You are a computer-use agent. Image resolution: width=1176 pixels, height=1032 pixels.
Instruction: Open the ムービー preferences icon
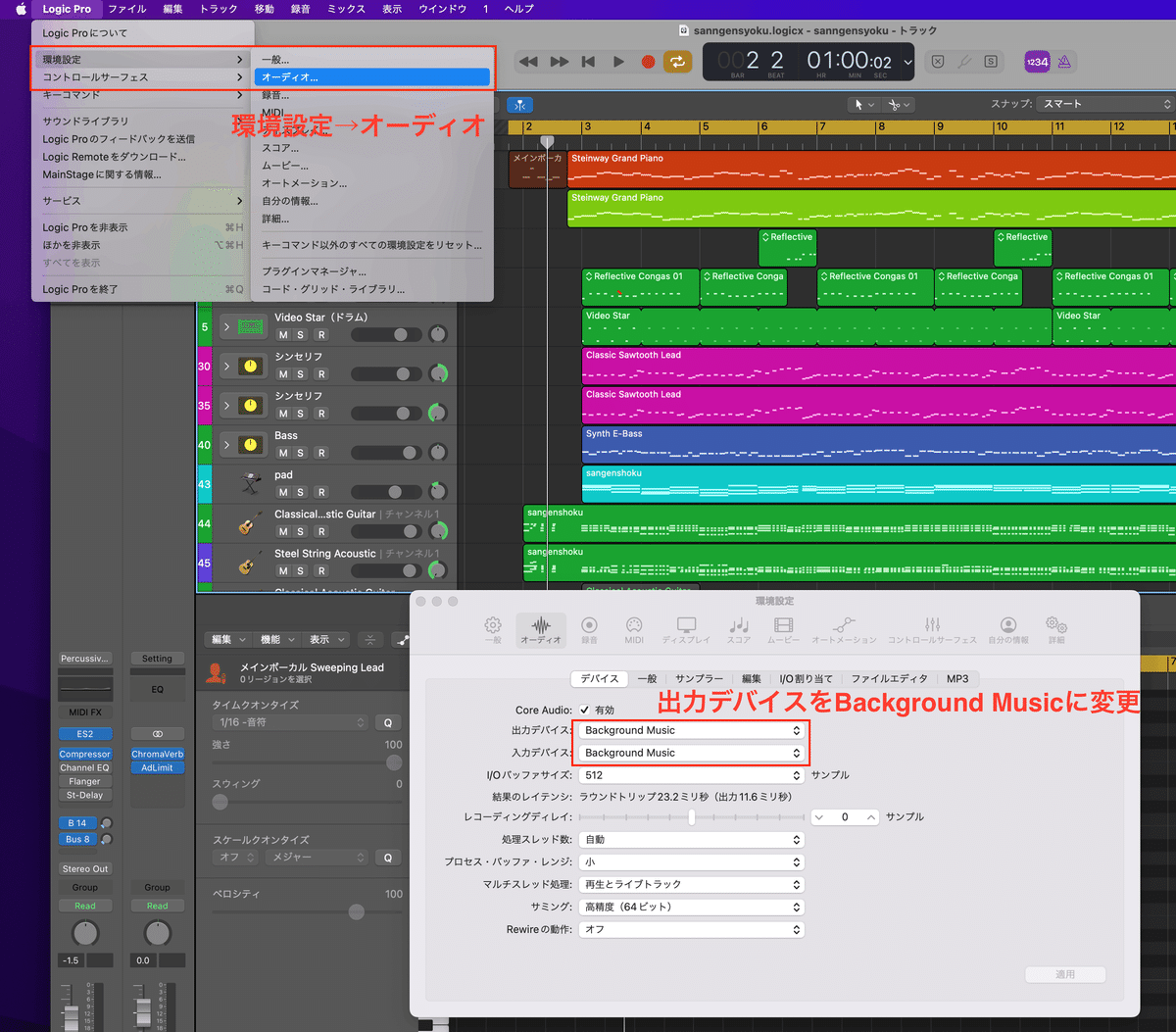[x=783, y=629]
